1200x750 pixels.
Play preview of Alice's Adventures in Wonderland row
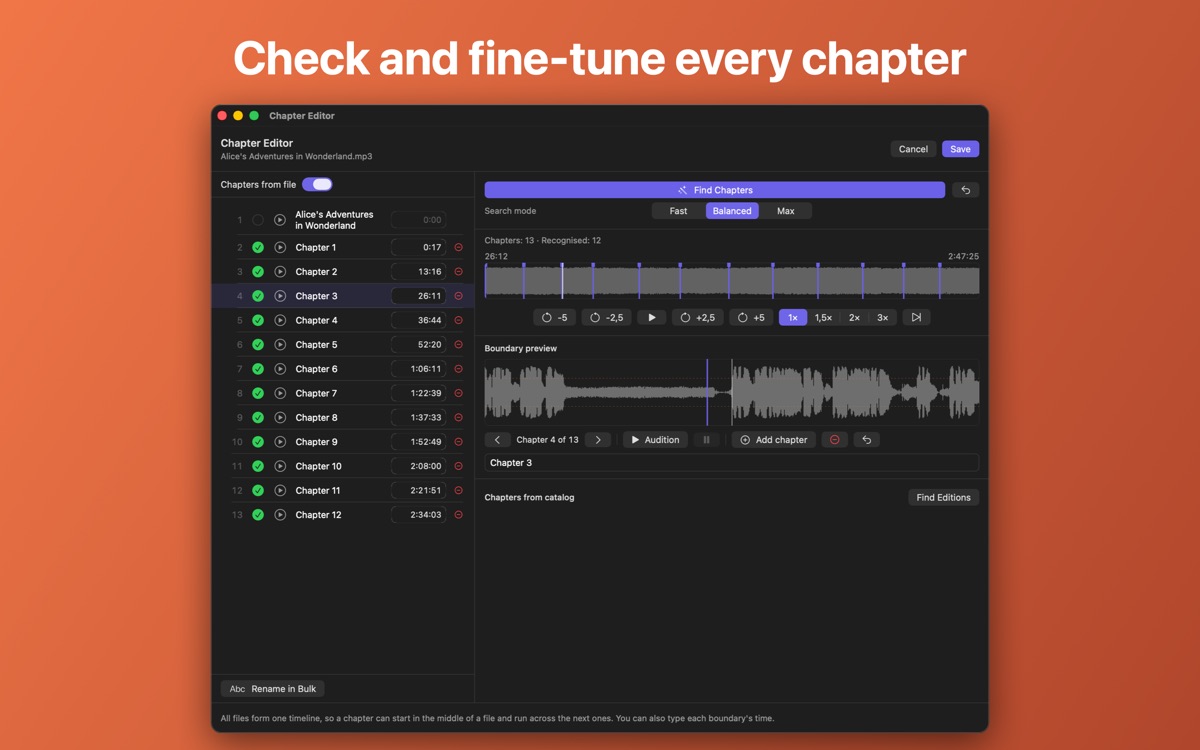click(280, 220)
